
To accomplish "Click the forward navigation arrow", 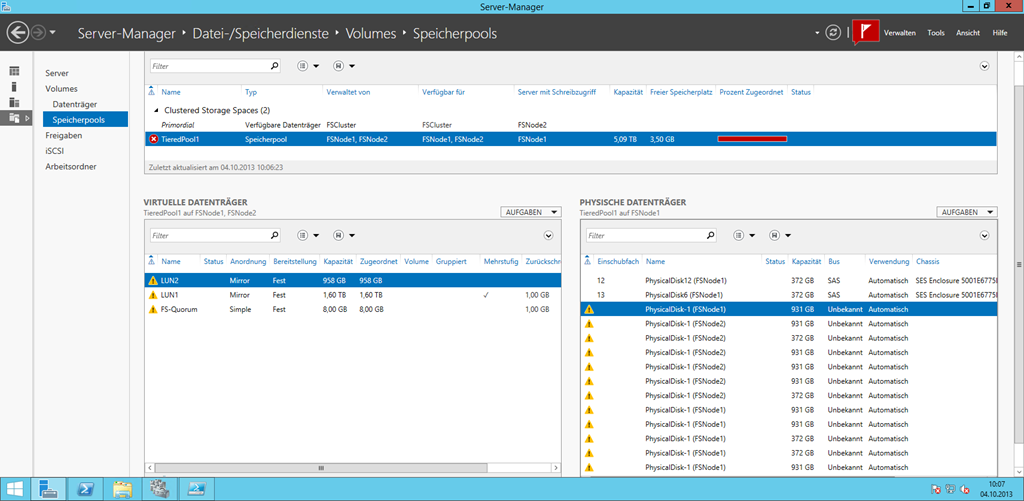I will coord(38,32).
